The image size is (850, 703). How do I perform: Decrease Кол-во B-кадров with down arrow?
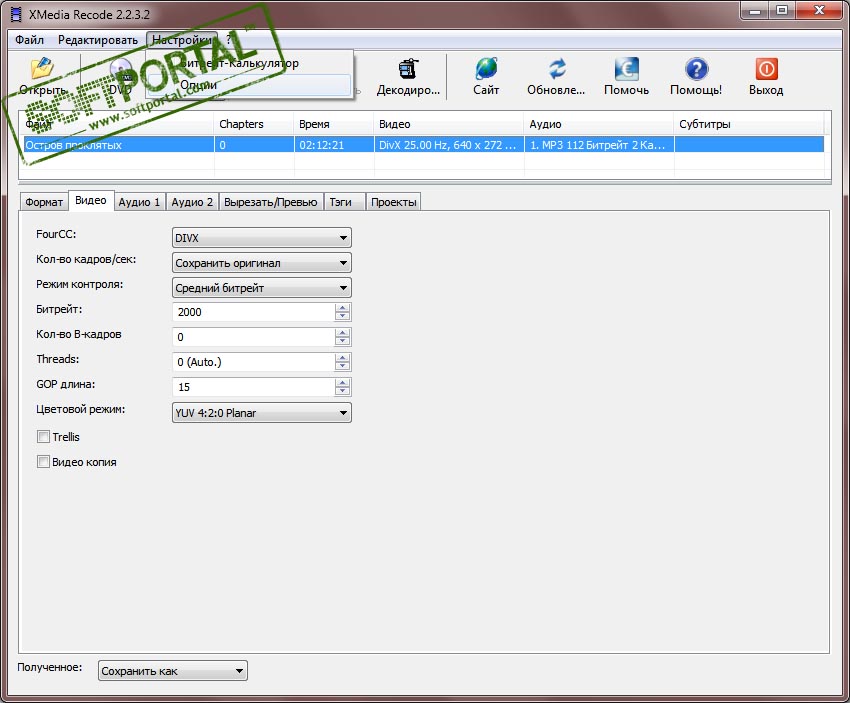click(x=343, y=341)
